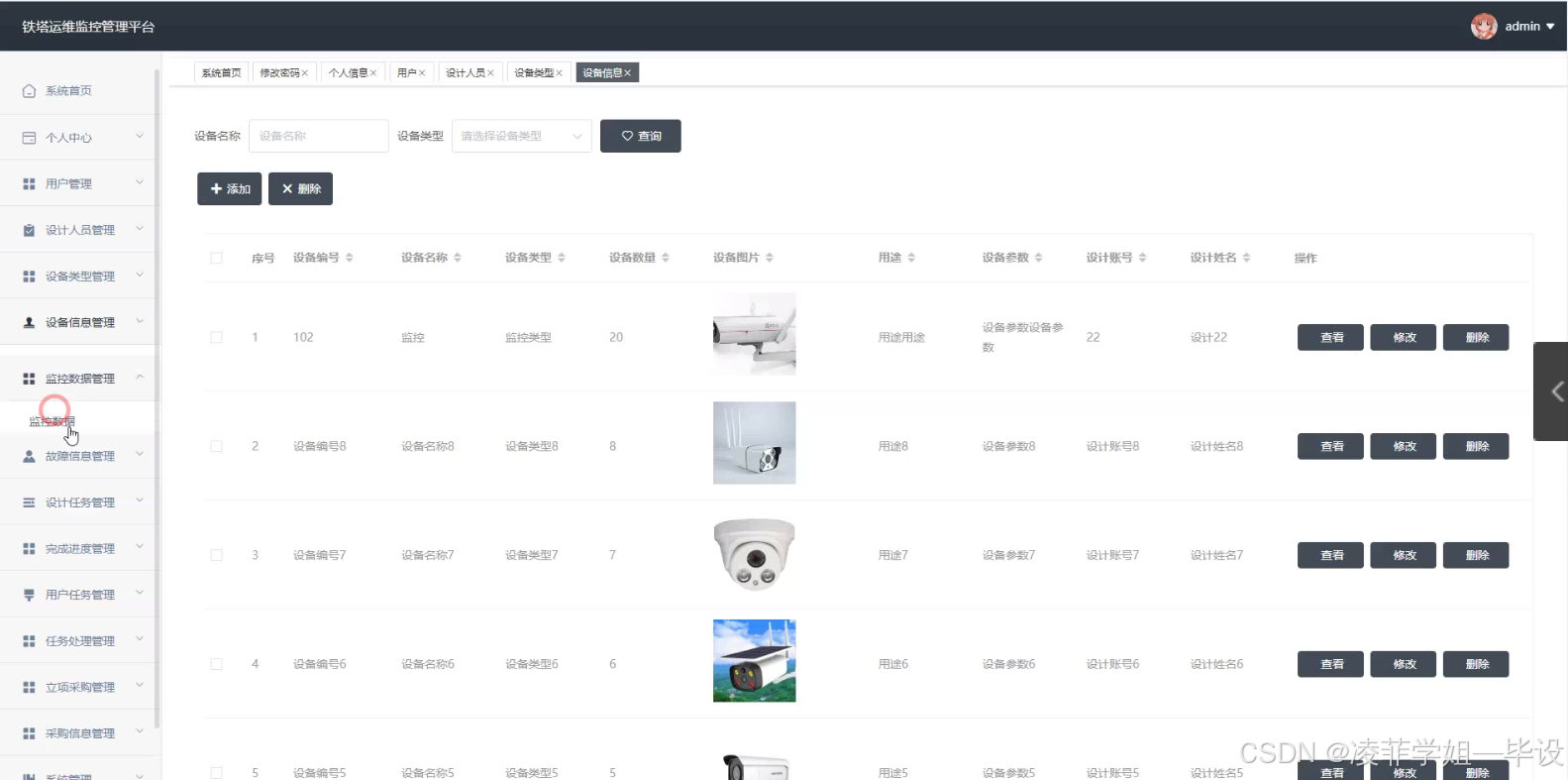Check the row 4 checkbox for 设备编号6
The height and width of the screenshot is (780, 1568).
(216, 664)
